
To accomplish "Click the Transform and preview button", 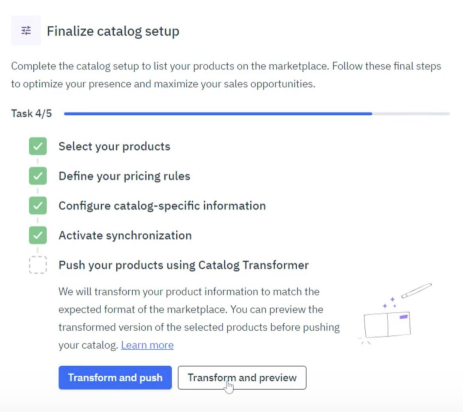I will (242, 378).
